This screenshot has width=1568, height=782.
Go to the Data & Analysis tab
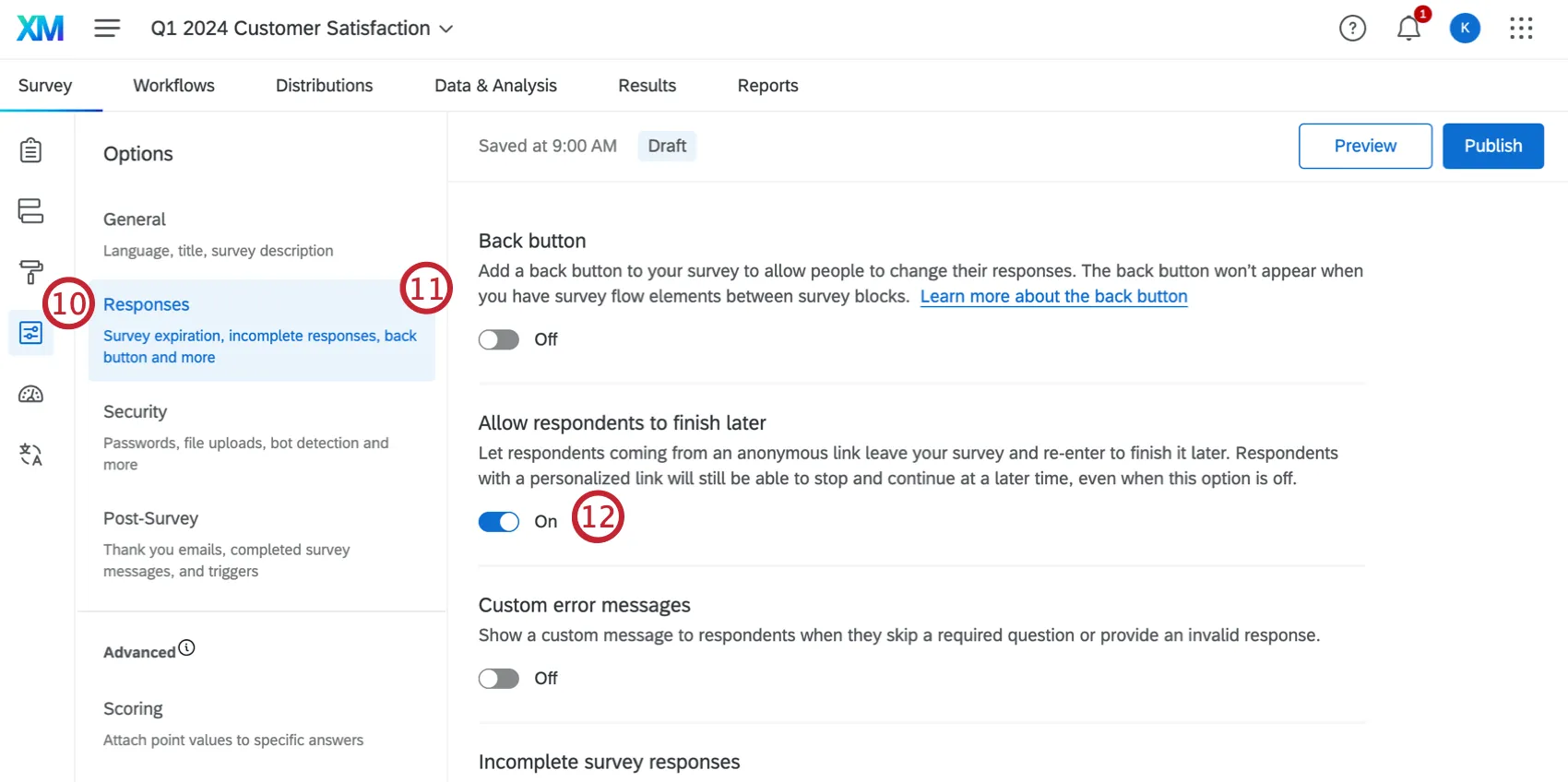[x=495, y=86]
